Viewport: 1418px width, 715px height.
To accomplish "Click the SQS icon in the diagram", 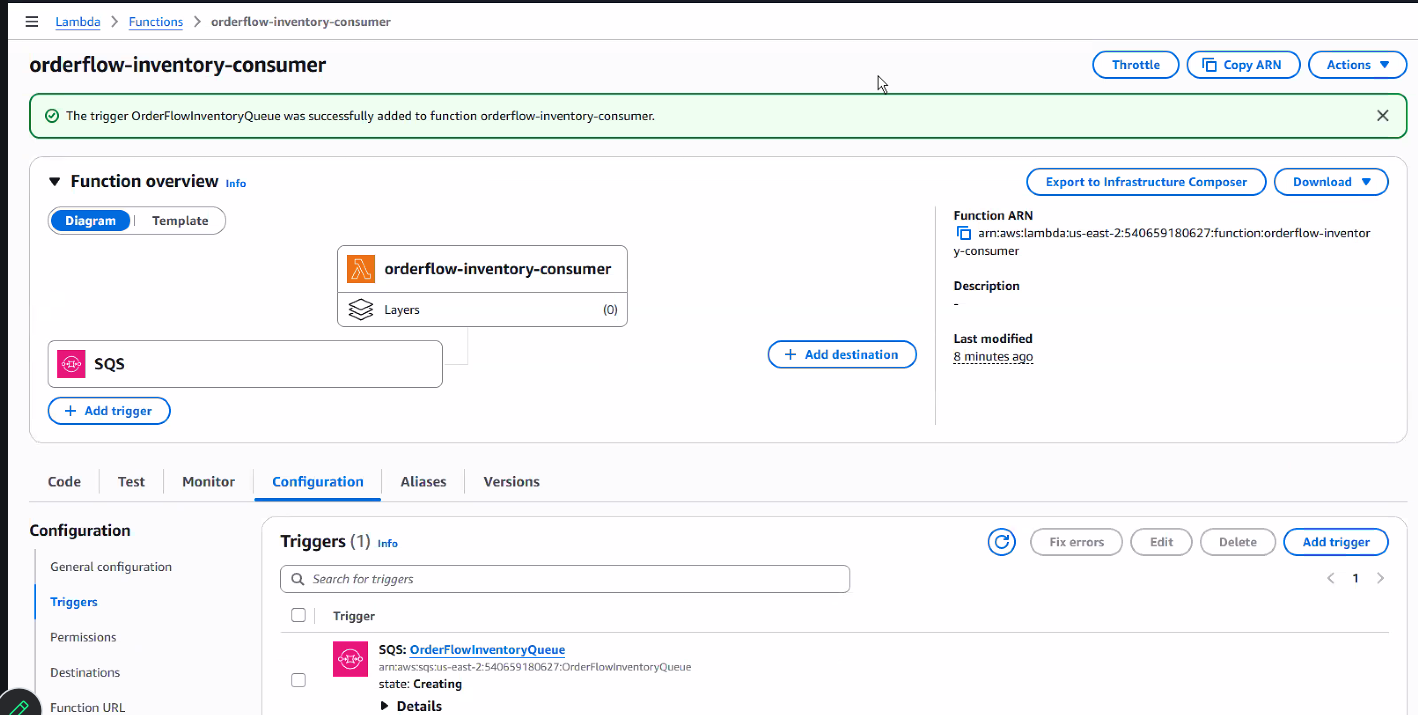I will tap(72, 364).
